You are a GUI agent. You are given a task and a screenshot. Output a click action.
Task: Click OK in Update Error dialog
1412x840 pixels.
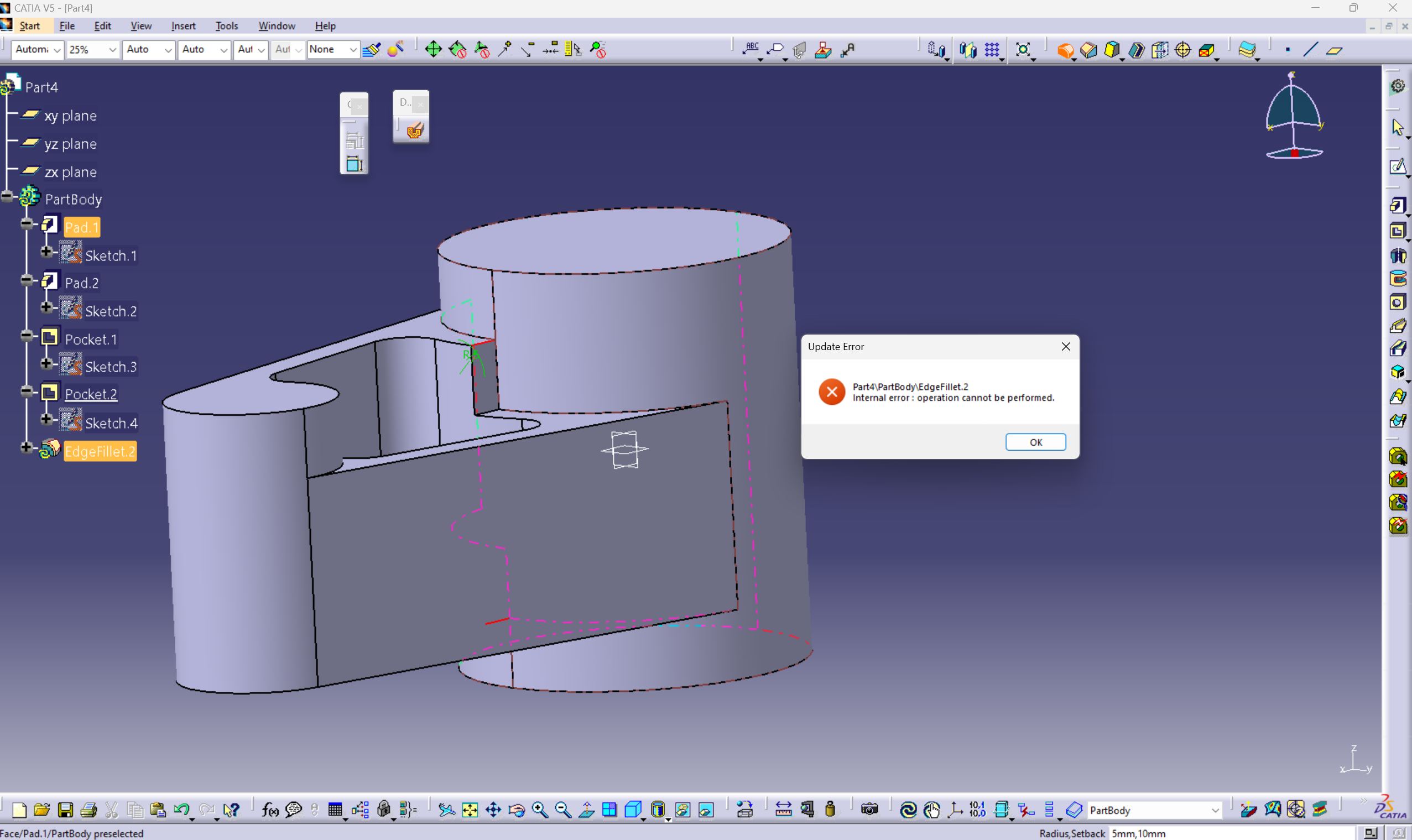(x=1035, y=442)
